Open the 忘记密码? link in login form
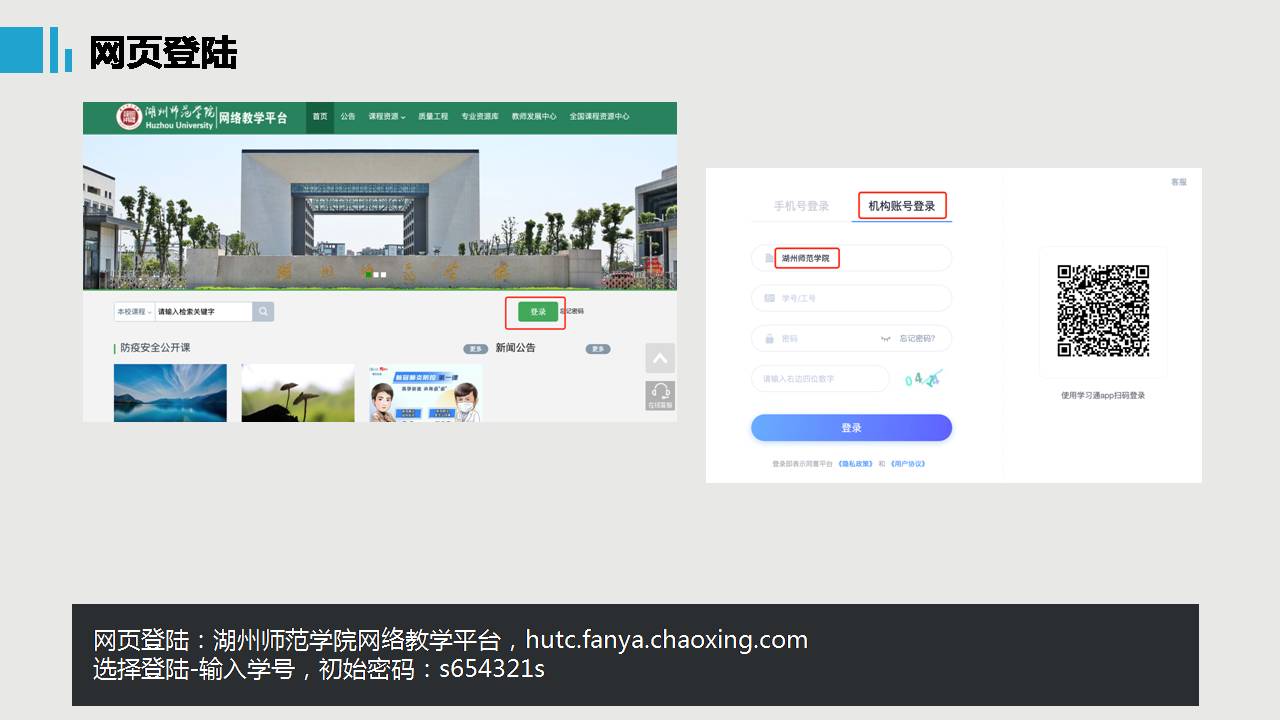 [917, 339]
